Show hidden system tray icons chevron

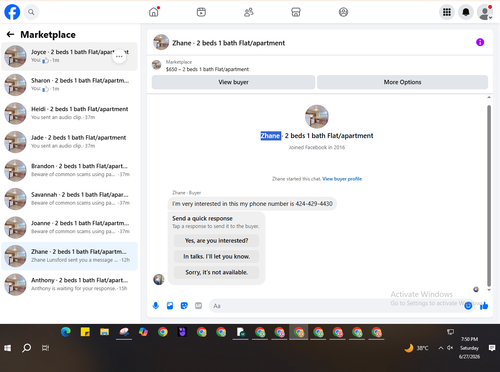pyautogui.click(x=441, y=348)
